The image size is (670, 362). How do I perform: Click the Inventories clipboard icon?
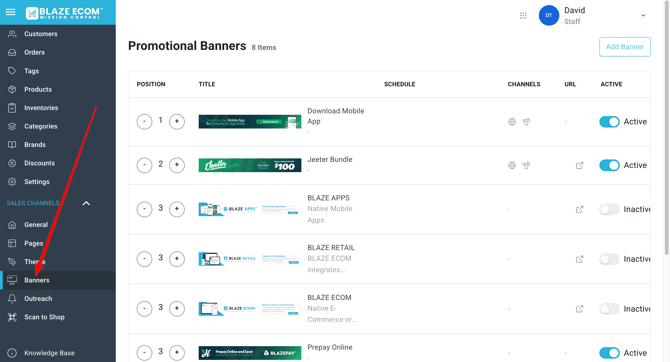[x=12, y=108]
